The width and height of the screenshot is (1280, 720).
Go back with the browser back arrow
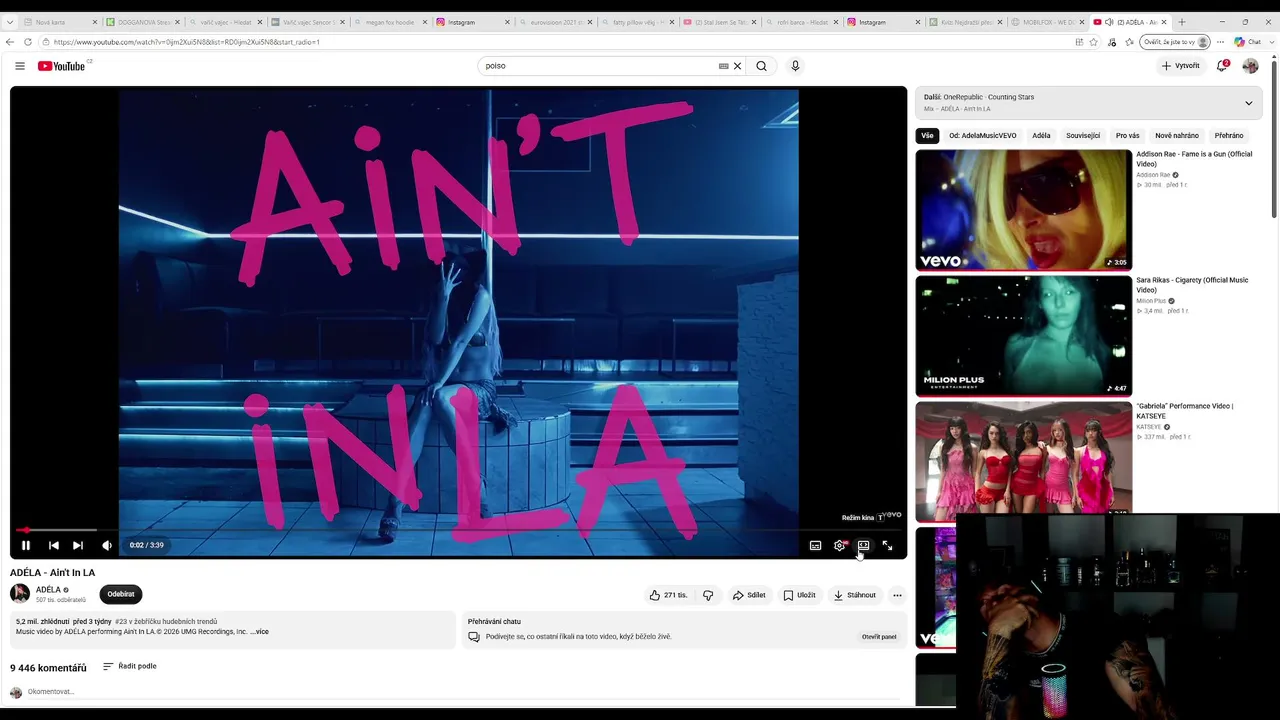click(x=10, y=42)
